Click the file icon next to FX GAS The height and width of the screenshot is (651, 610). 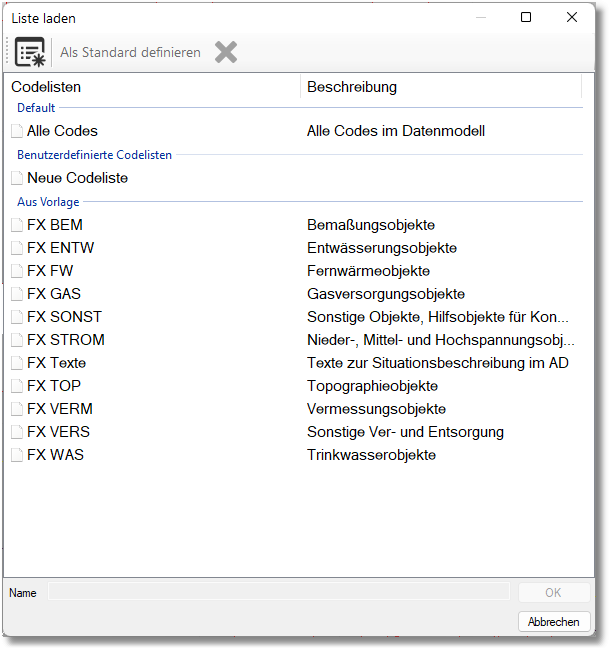pyautogui.click(x=17, y=295)
